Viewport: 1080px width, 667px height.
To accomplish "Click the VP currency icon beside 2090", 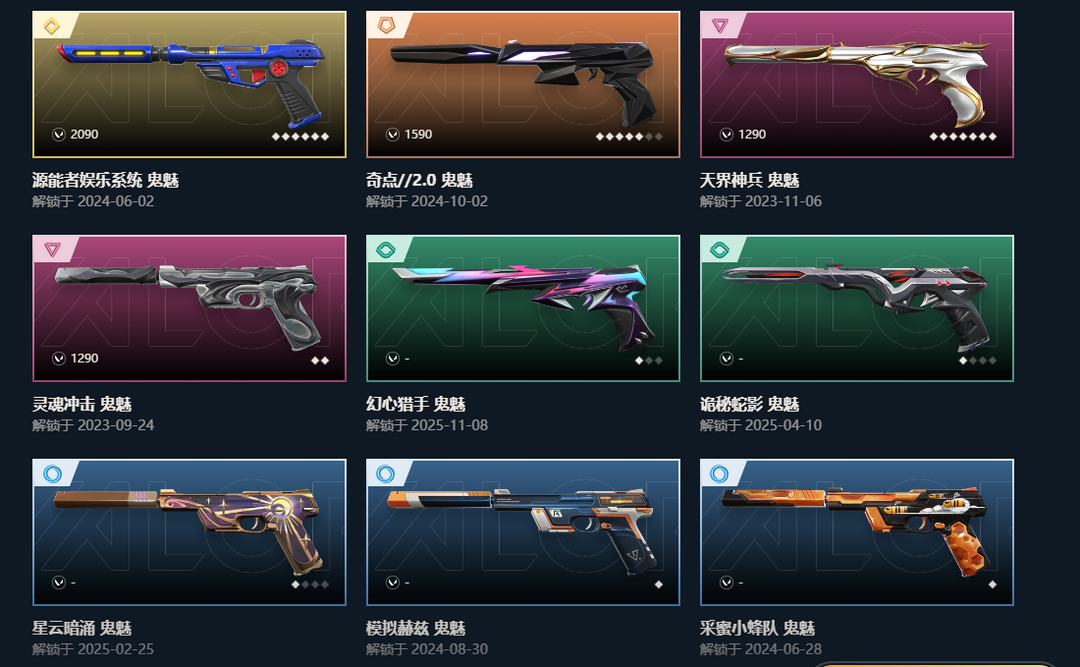I will tap(59, 134).
